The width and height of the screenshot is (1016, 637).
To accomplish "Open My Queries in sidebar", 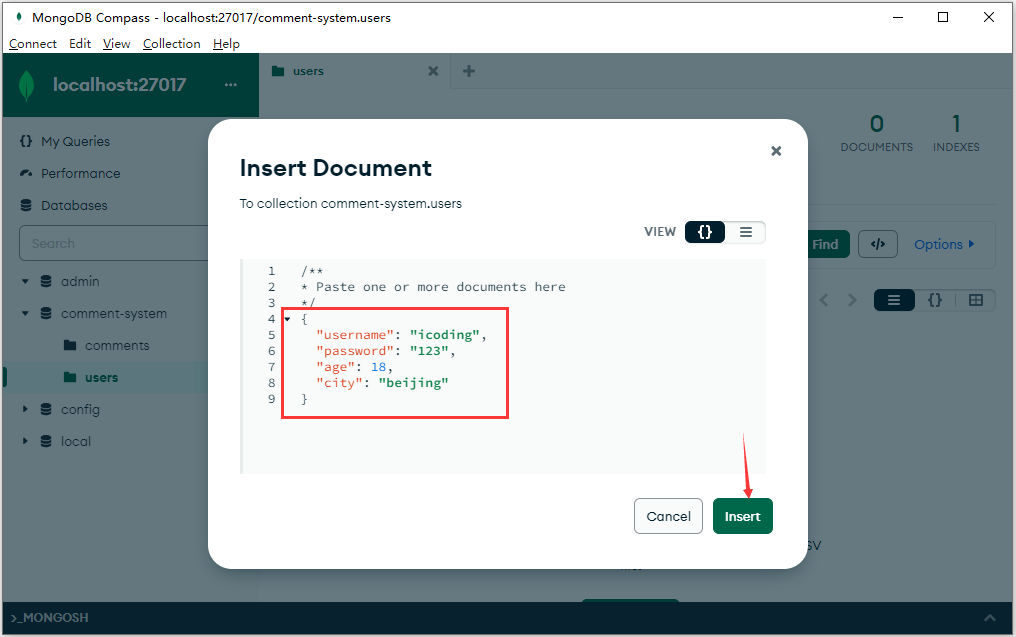I will coord(75,141).
